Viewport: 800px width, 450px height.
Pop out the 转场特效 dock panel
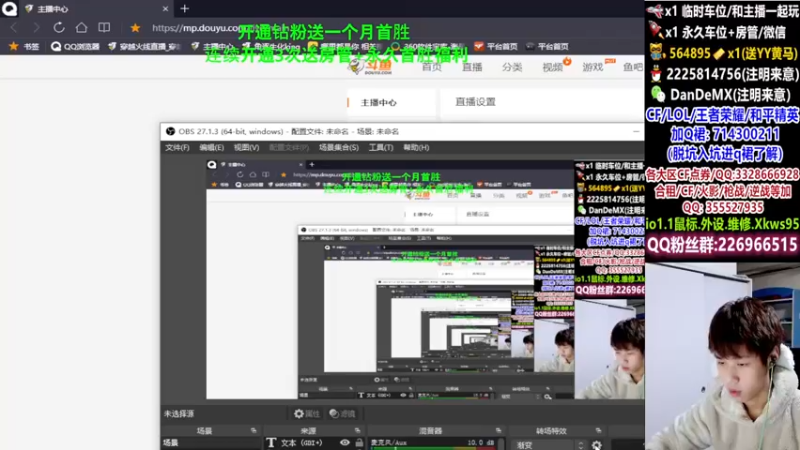pyautogui.click(x=598, y=431)
